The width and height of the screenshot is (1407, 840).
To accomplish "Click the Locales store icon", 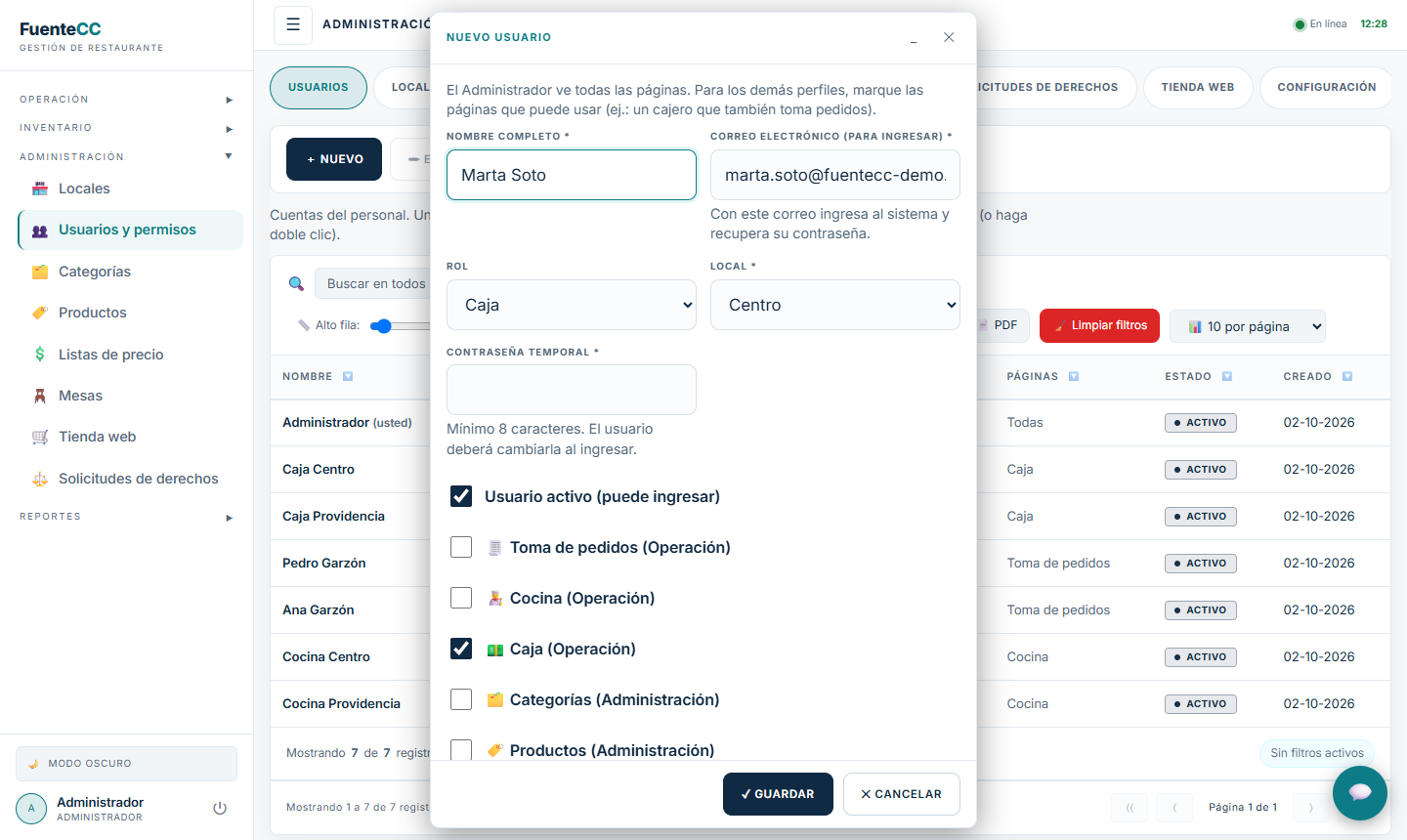I will 40,189.
